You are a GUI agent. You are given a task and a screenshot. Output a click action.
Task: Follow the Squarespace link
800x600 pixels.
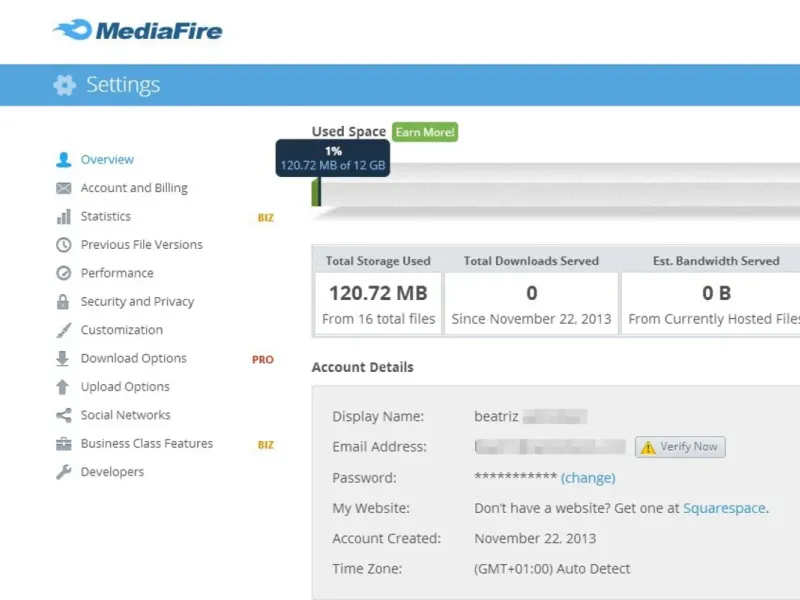coord(724,508)
